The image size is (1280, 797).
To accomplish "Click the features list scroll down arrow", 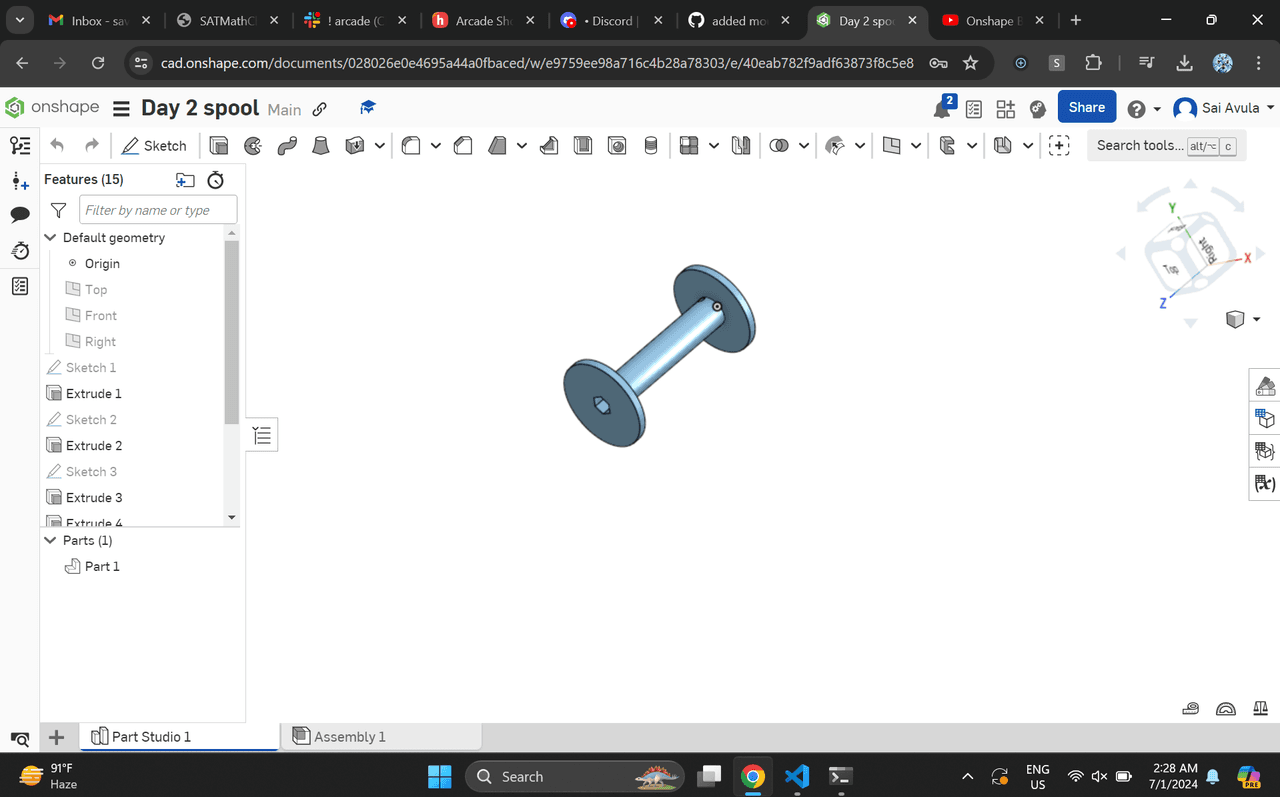I will coord(232,517).
